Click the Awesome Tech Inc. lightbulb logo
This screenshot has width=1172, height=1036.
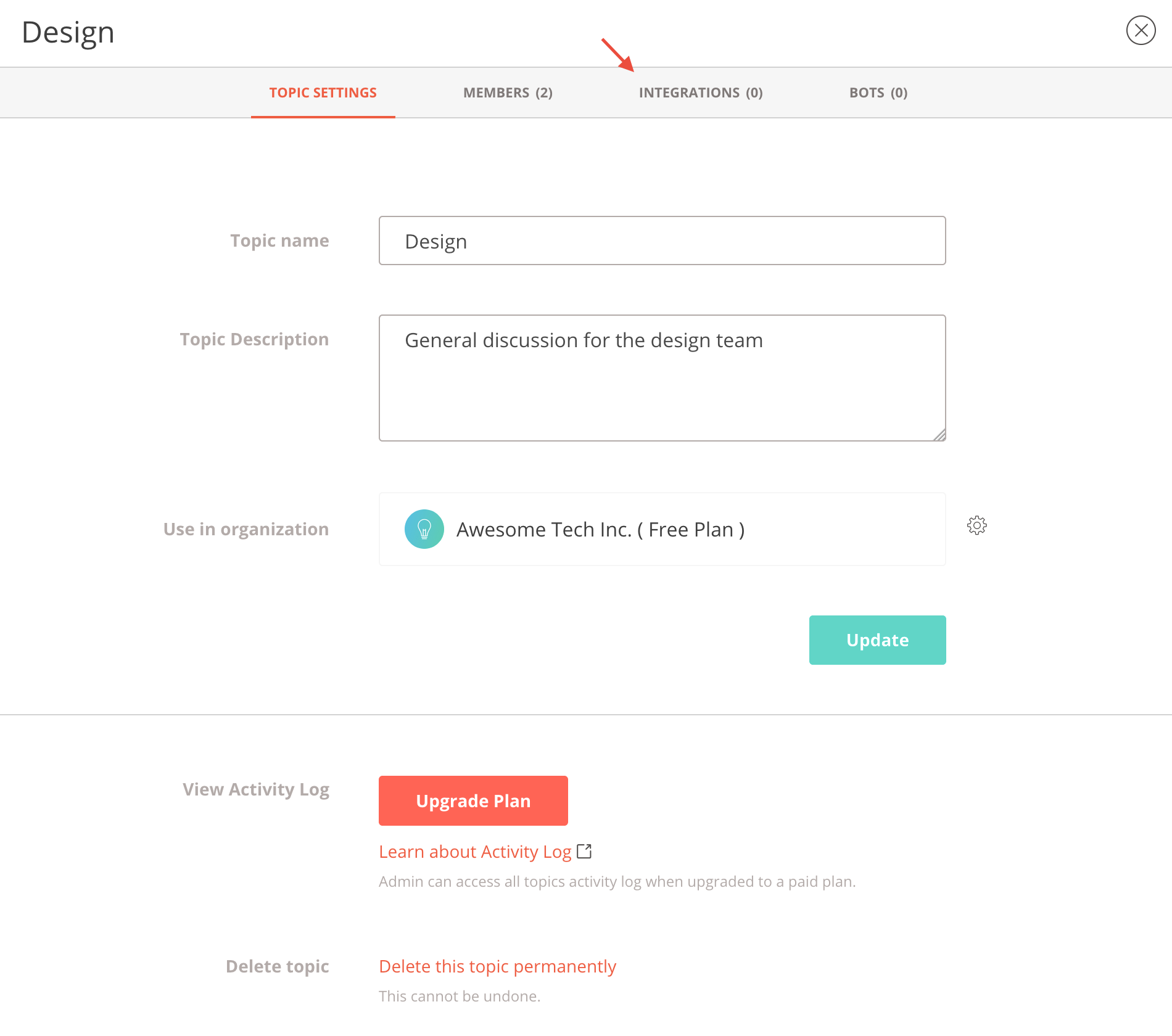point(424,529)
